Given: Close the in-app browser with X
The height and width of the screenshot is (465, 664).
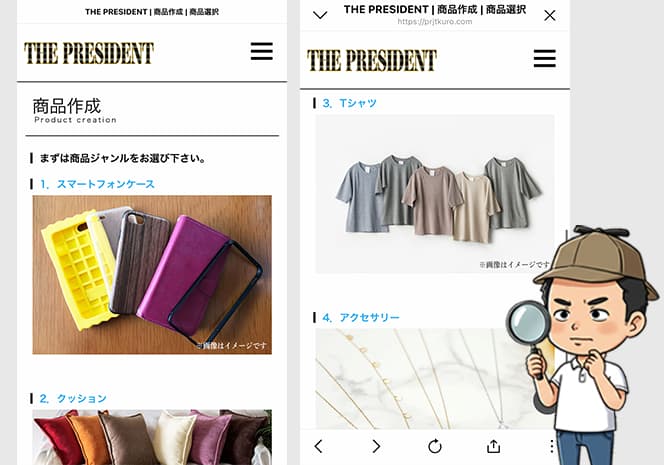Looking at the screenshot, I should pos(550,16).
